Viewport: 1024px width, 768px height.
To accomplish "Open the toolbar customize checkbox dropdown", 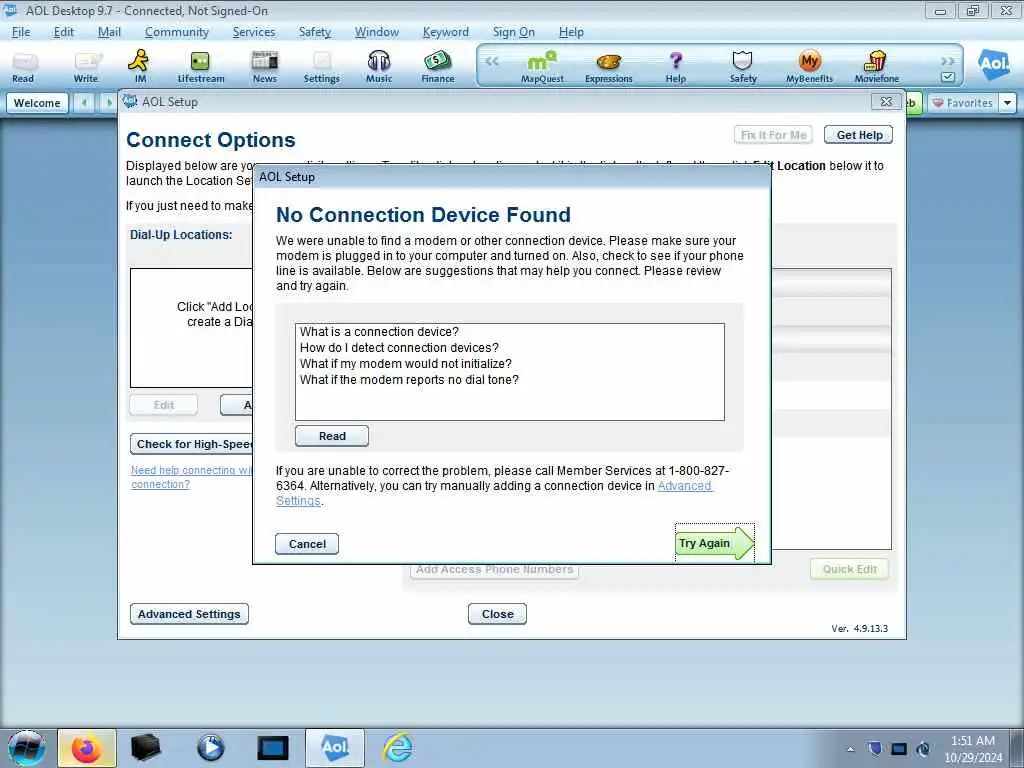I will pos(948,77).
